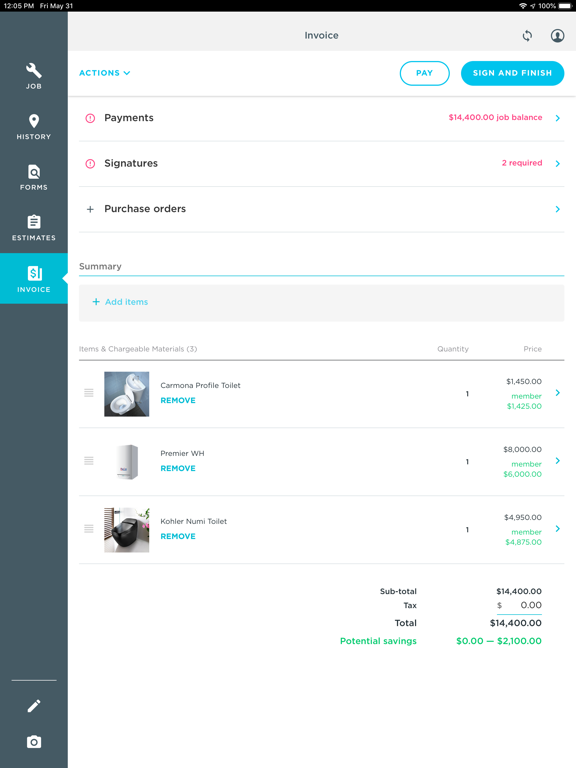The width and height of the screenshot is (576, 768).
Task: Click the Pay button
Action: pyautogui.click(x=425, y=73)
